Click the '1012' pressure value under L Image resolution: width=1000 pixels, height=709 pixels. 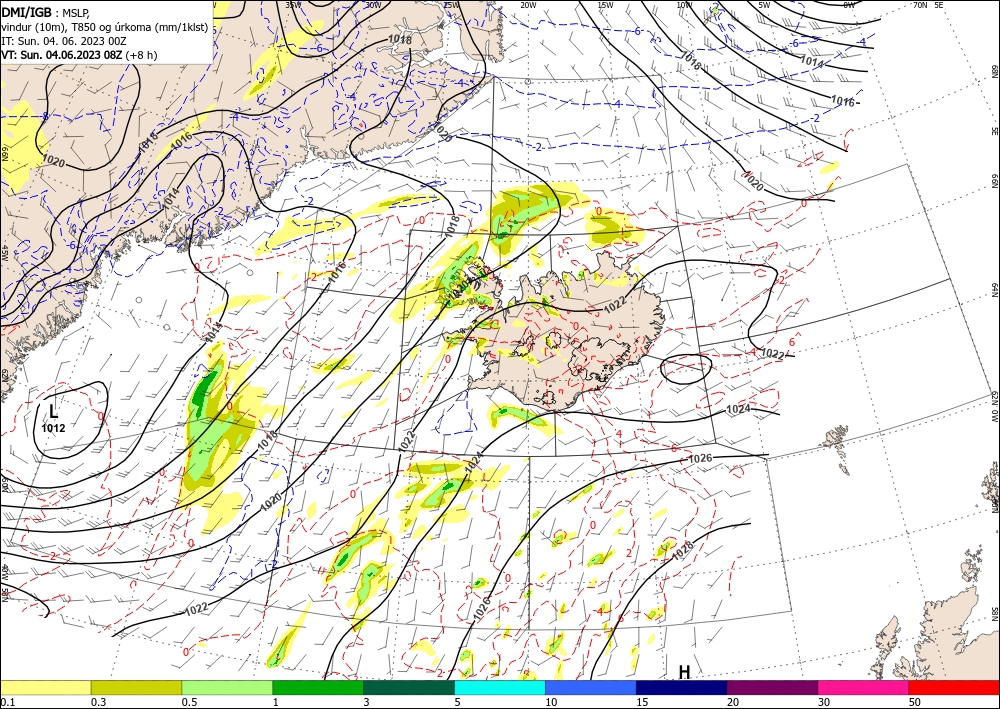[x=54, y=428]
